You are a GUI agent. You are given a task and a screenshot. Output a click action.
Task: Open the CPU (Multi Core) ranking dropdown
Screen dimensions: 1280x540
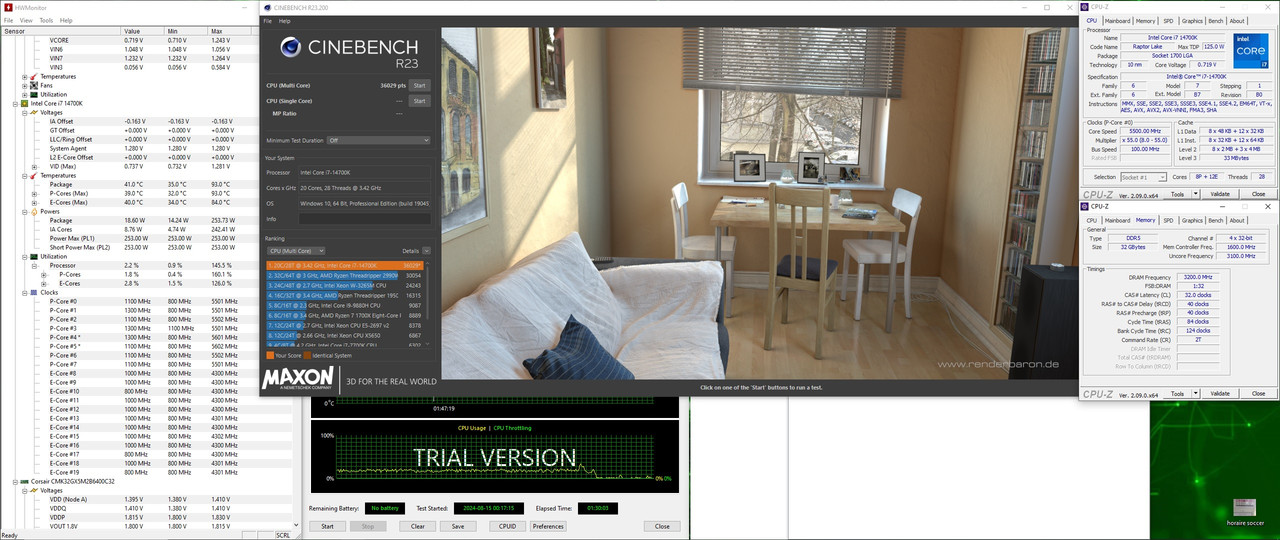click(x=296, y=251)
